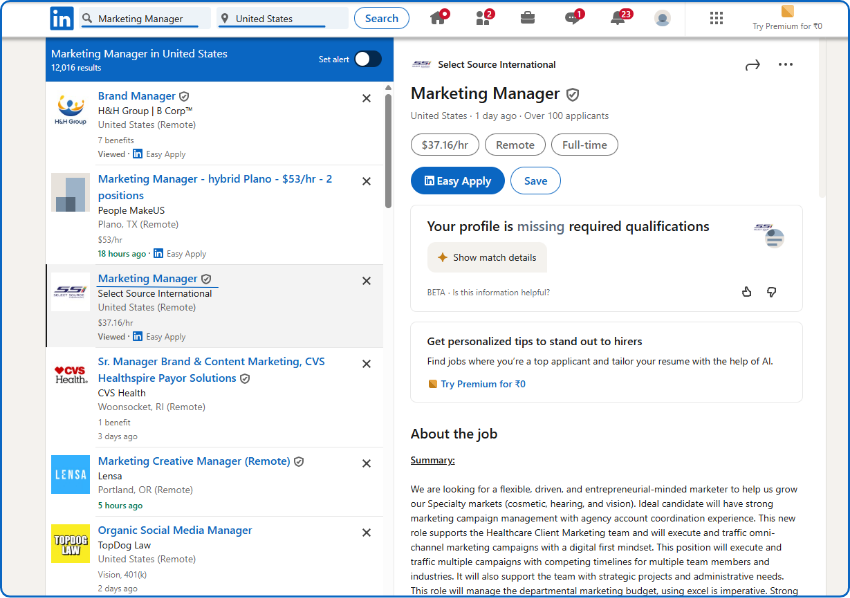Open My Network icon
850x598 pixels.
tap(484, 18)
